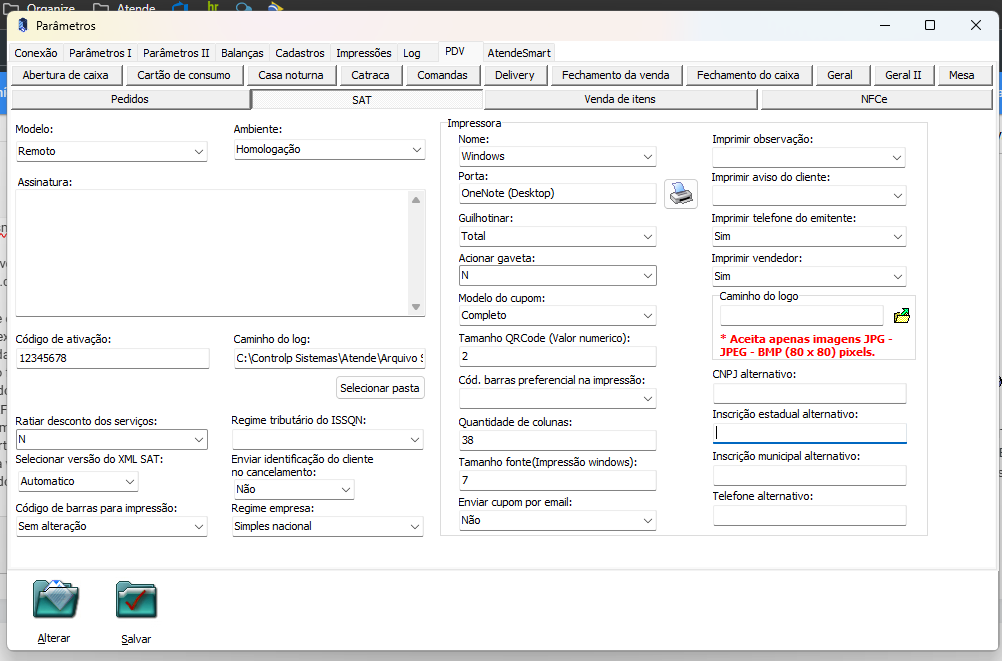Open the Fechamento da venda sub-tab
1002x661 pixels.
coord(615,75)
